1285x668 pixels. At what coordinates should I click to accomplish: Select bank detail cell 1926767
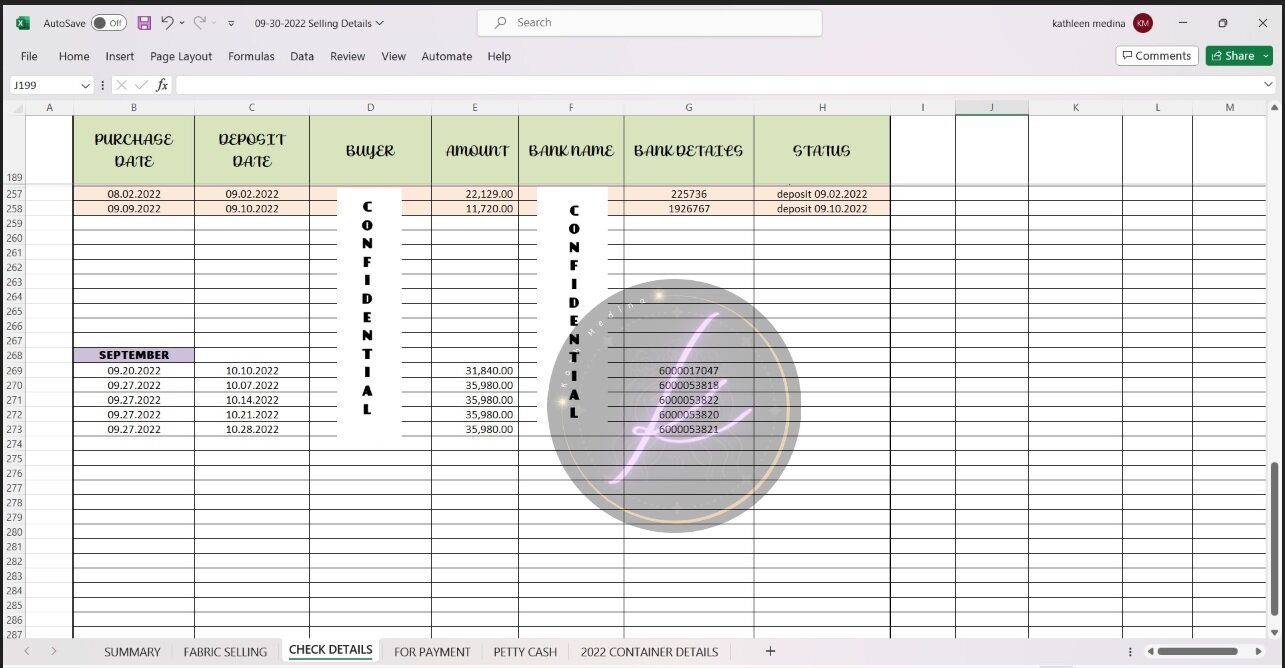(689, 209)
